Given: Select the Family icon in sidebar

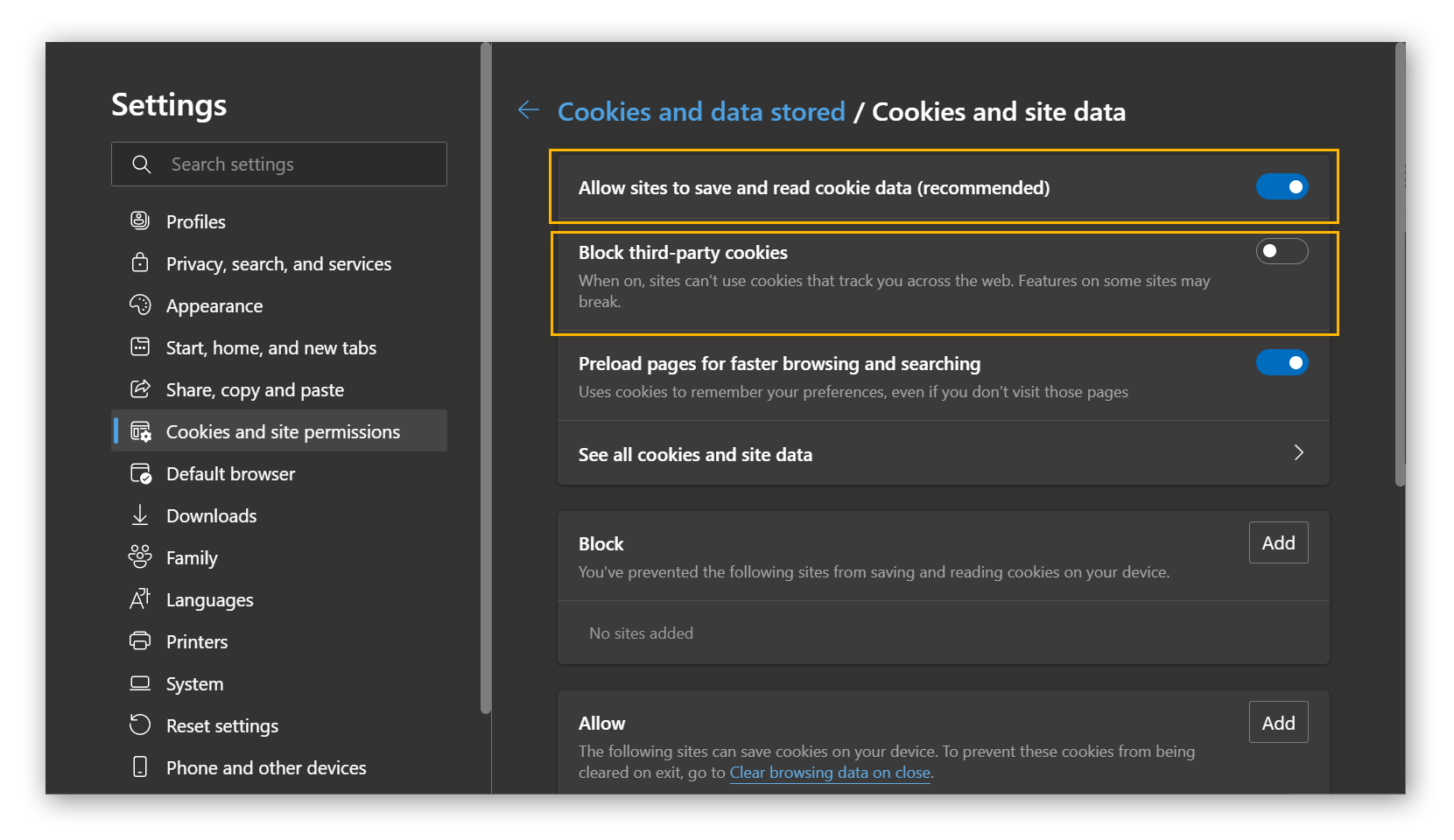Looking at the screenshot, I should coord(140,557).
